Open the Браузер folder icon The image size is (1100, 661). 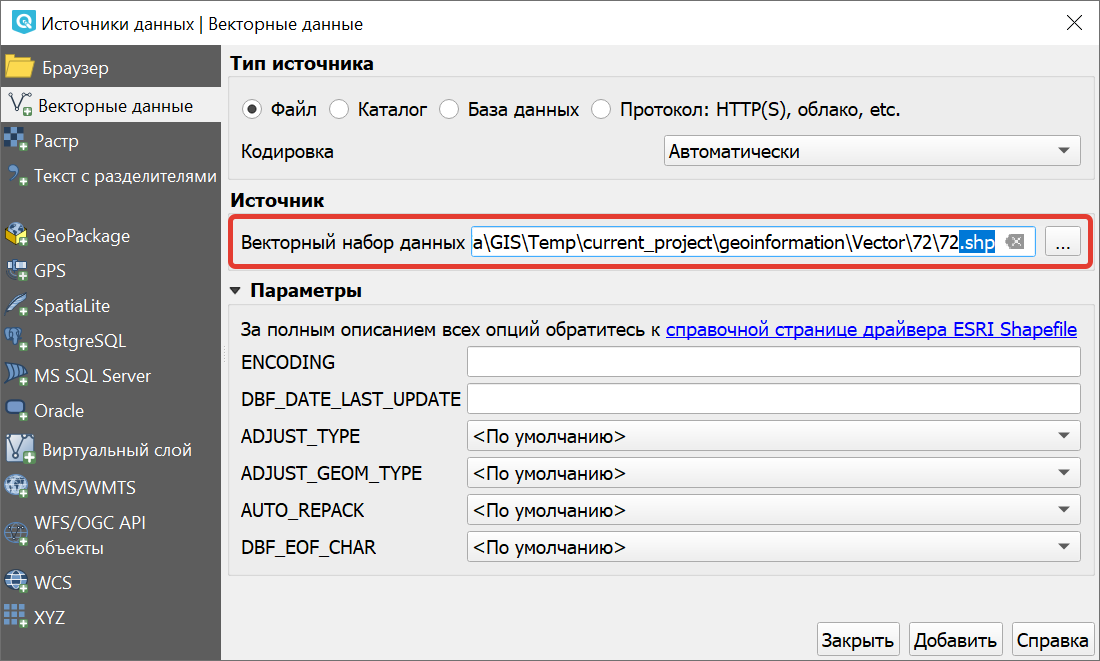click(x=20, y=67)
